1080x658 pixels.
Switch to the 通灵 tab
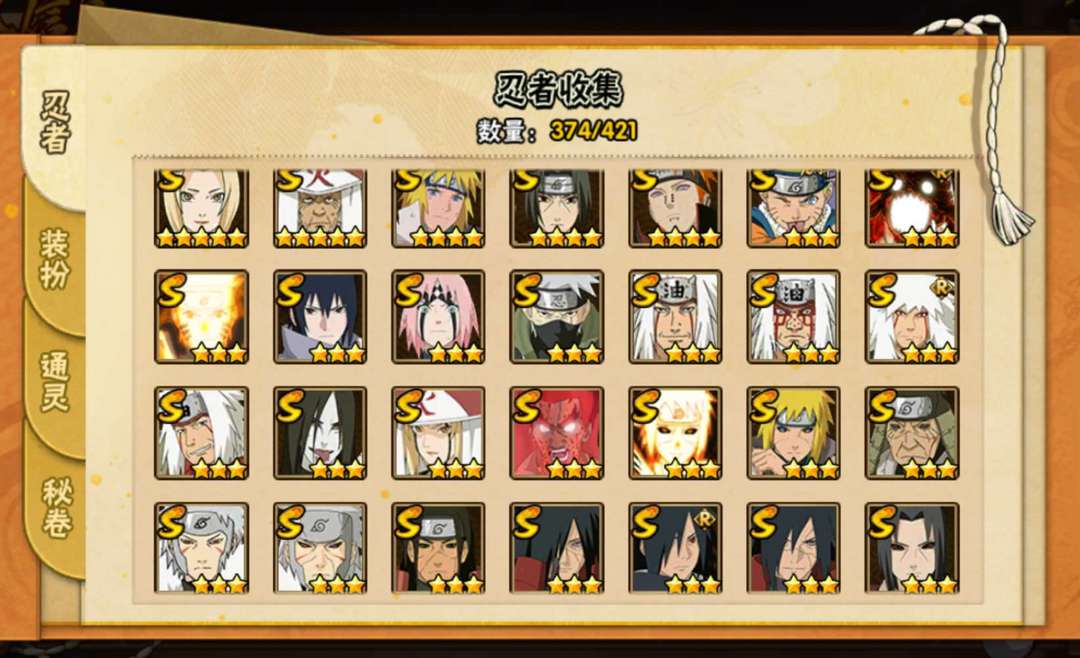coord(55,382)
